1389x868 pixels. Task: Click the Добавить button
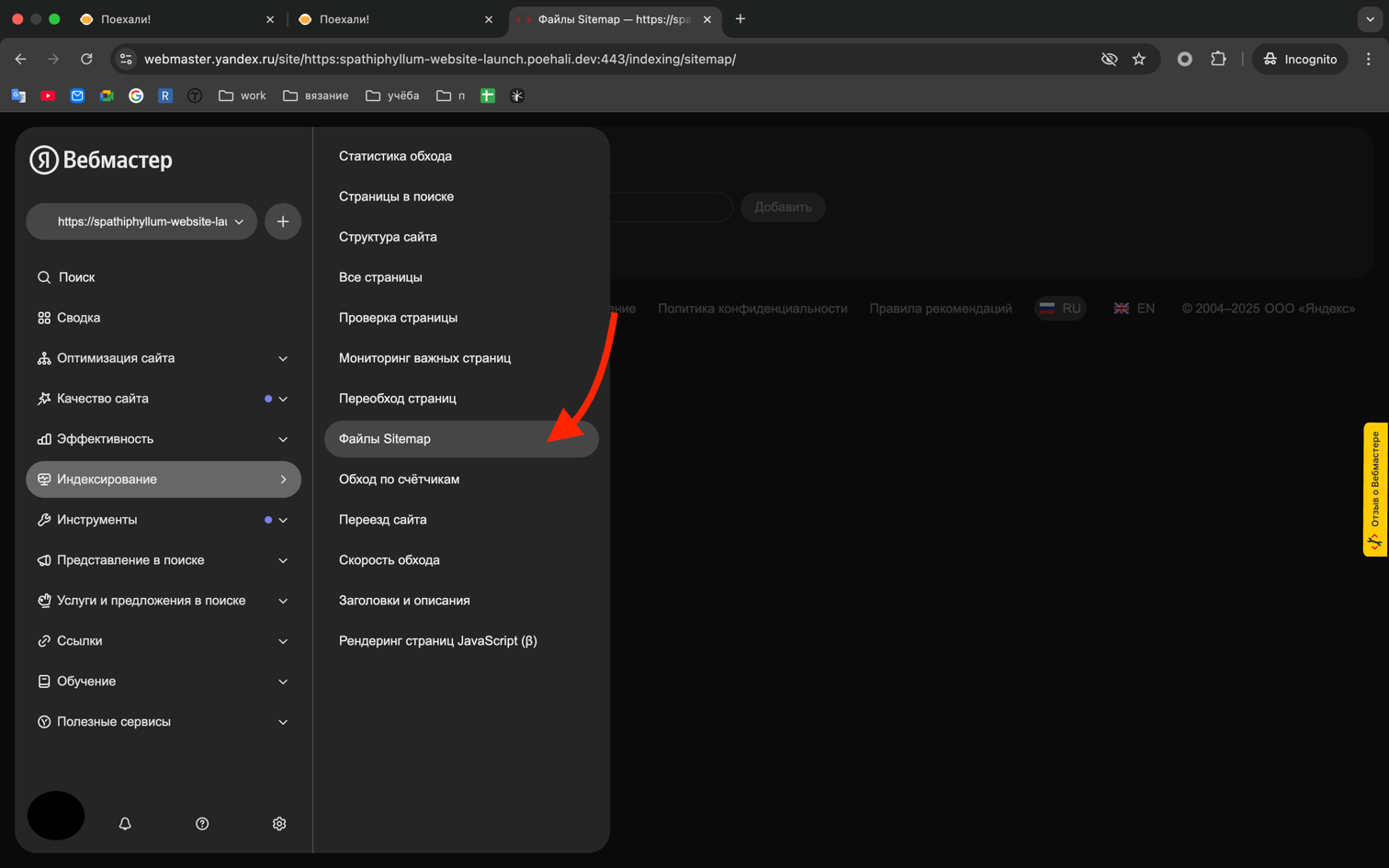pos(782,207)
